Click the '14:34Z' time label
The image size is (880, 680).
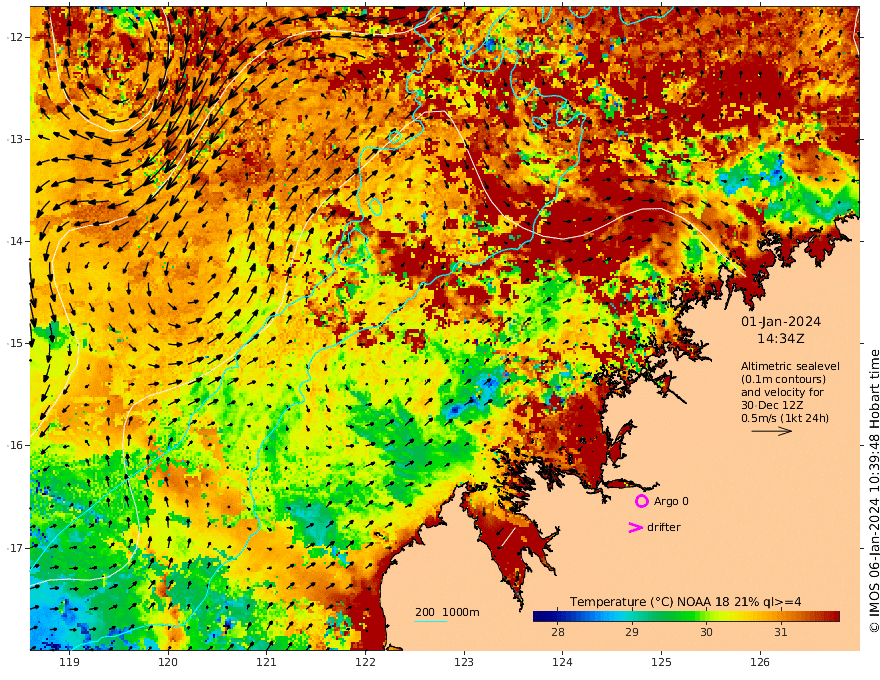tap(780, 339)
